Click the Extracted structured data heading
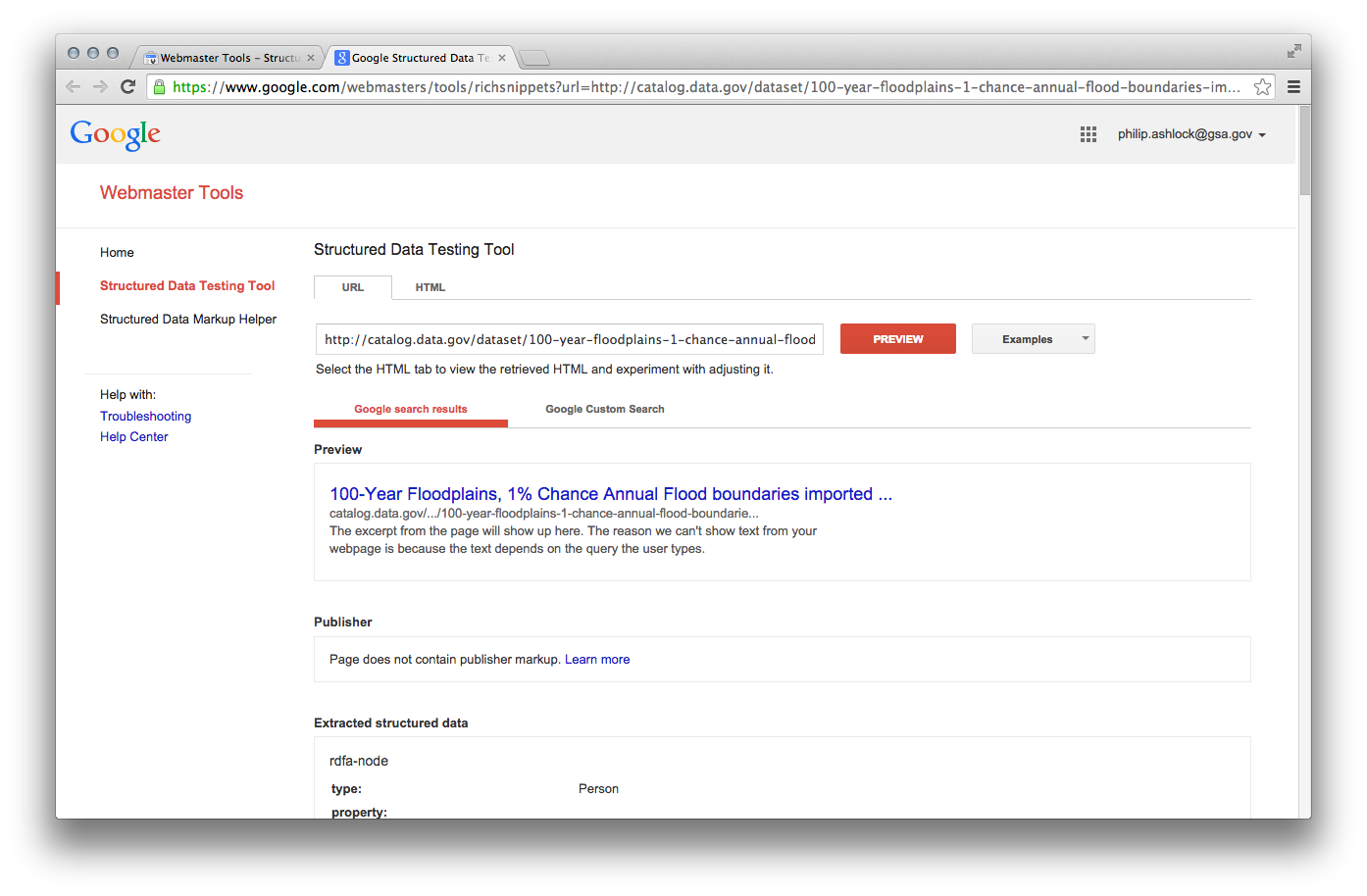 click(391, 722)
